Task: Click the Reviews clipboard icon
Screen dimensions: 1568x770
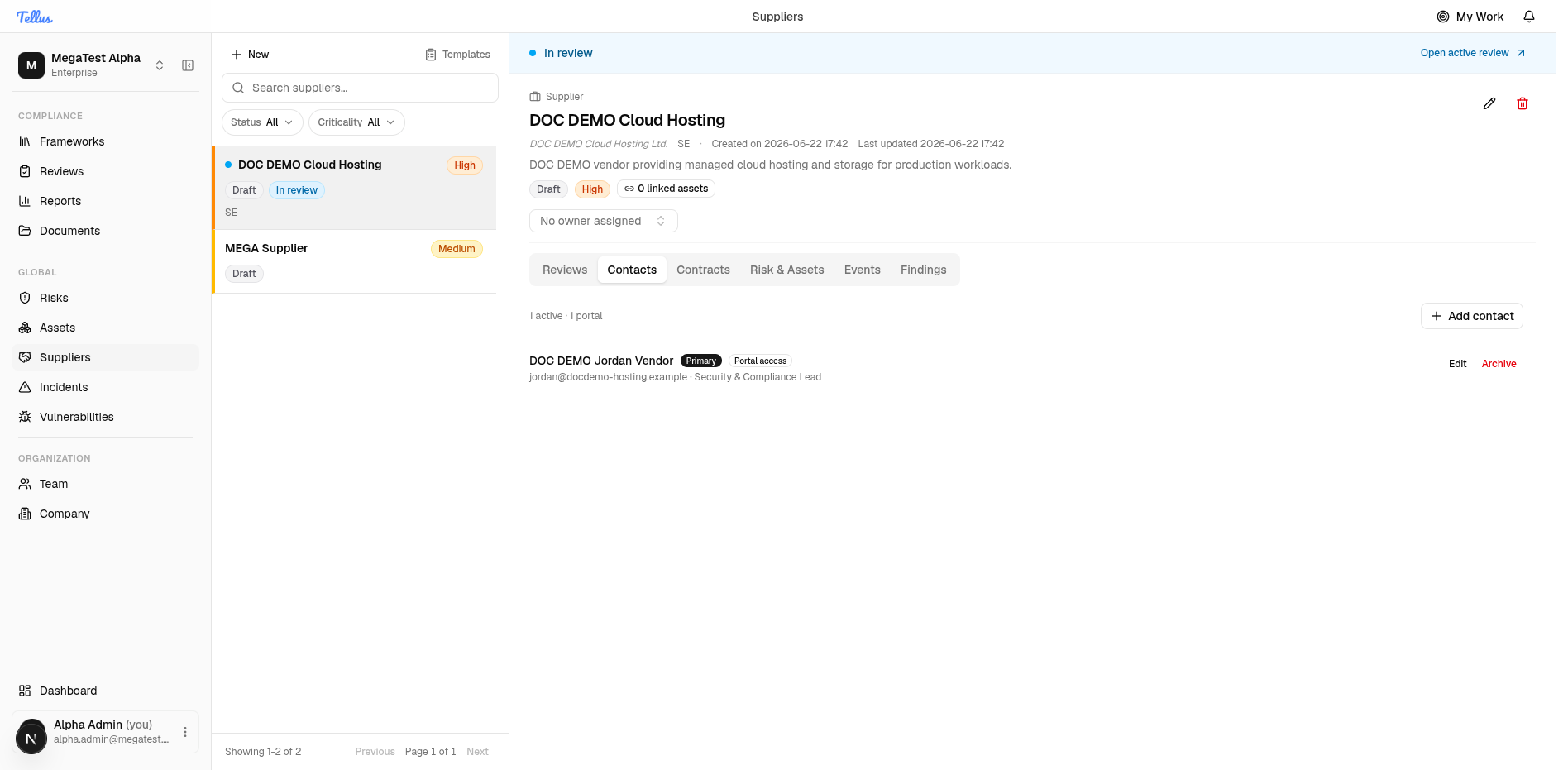Action: (25, 171)
